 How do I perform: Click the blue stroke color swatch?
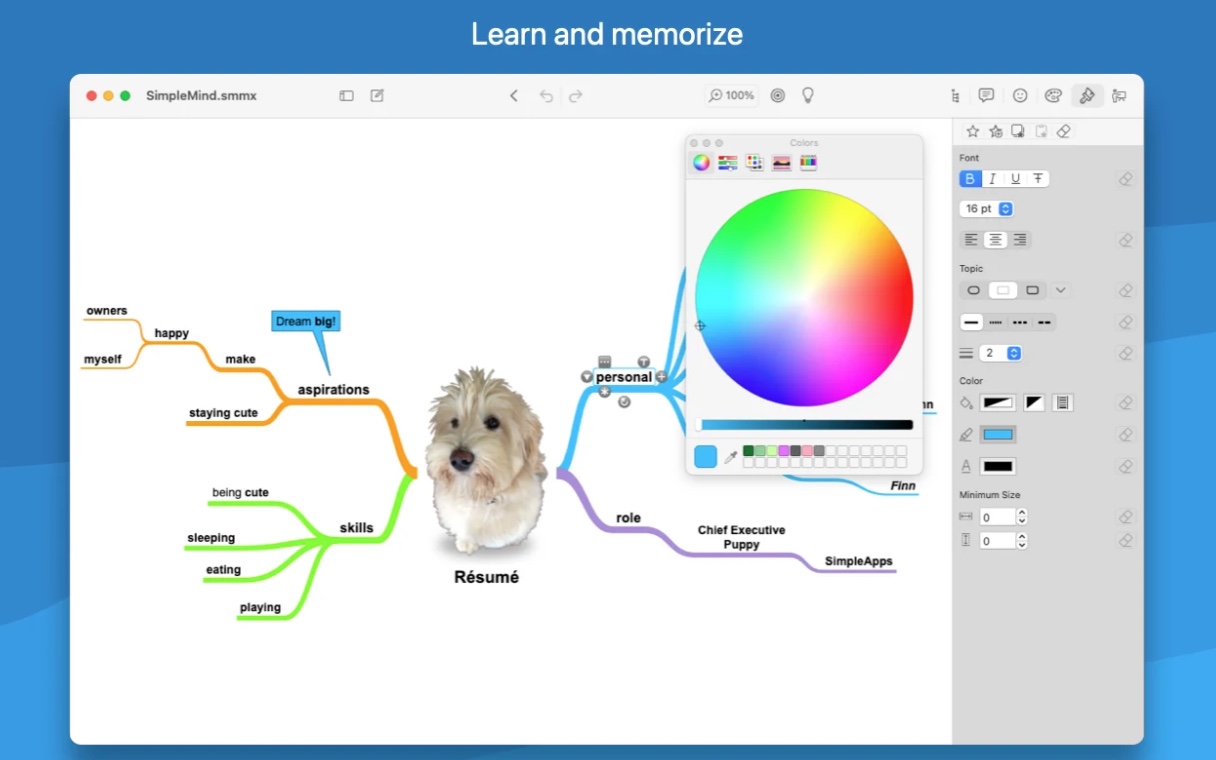[x=999, y=435]
